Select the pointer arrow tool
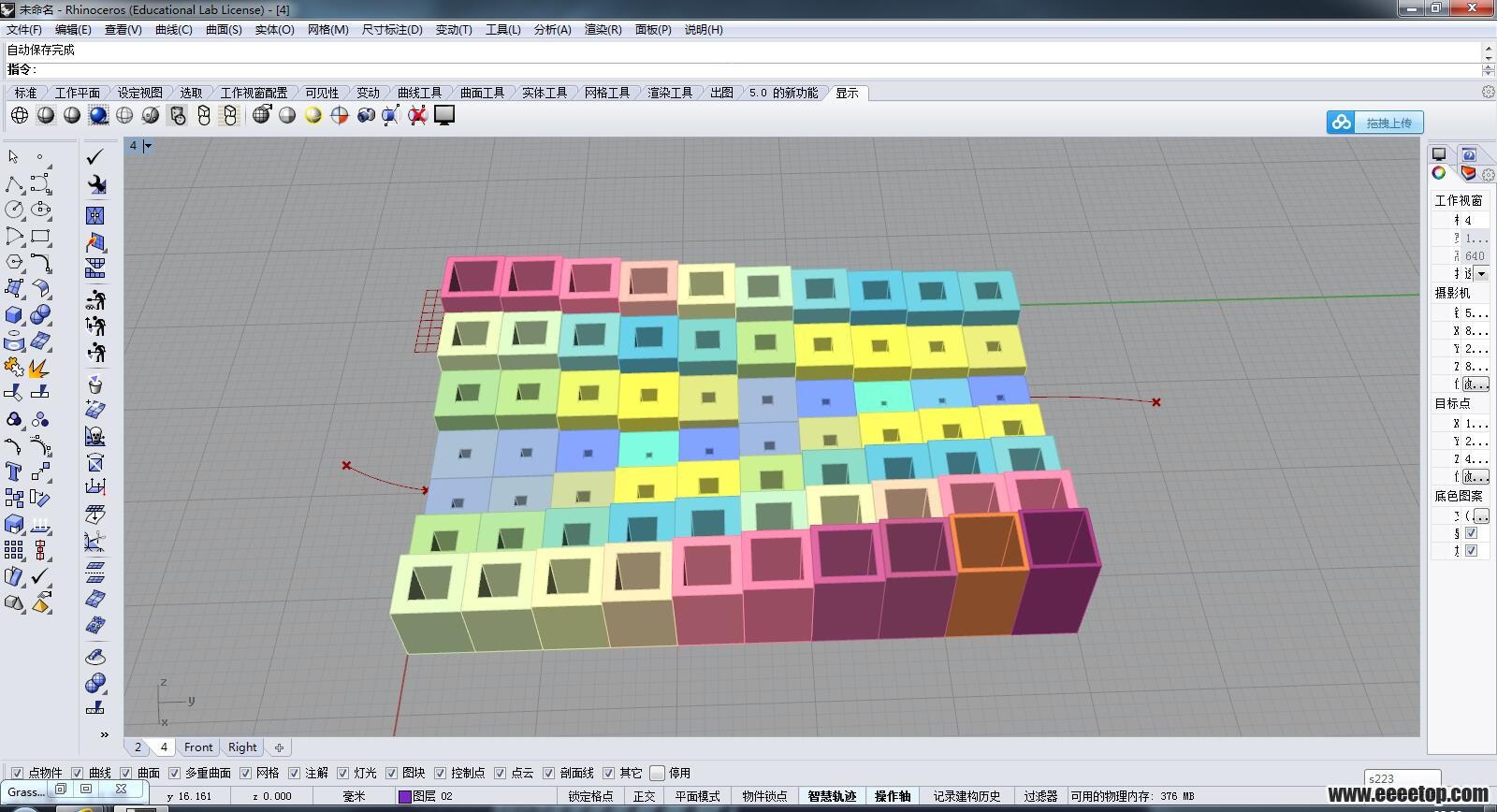The width and height of the screenshot is (1497, 812). pyautogui.click(x=14, y=157)
